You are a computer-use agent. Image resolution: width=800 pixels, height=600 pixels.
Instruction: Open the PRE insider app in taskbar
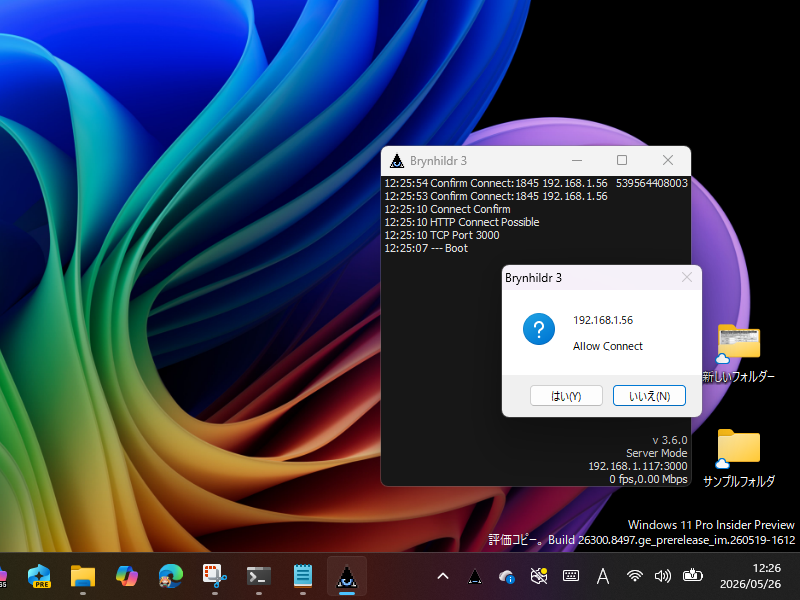[39, 577]
